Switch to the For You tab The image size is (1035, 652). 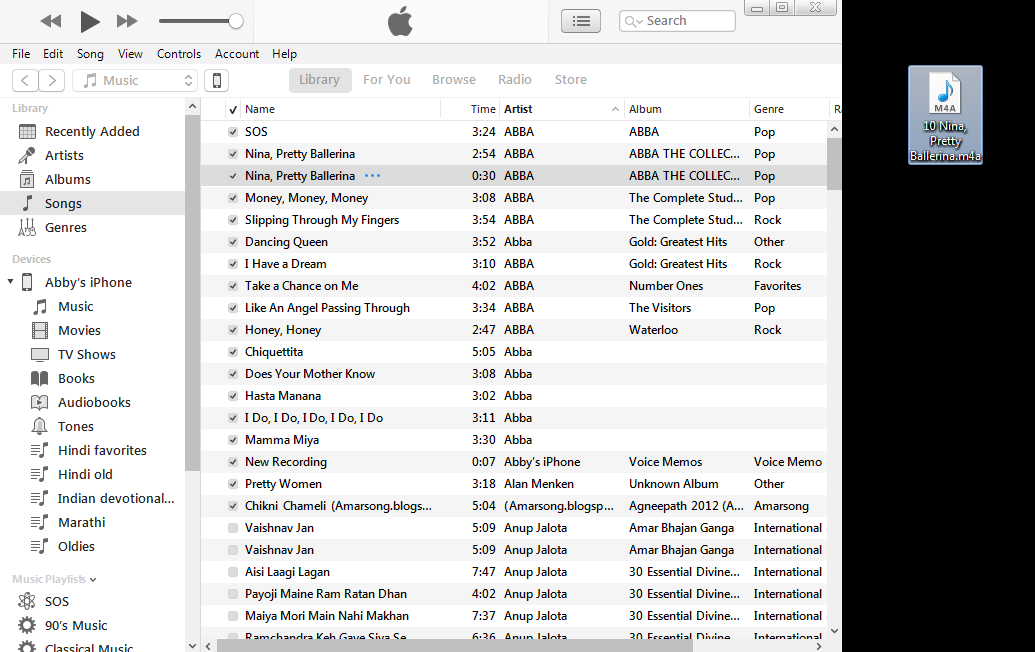pyautogui.click(x=387, y=80)
